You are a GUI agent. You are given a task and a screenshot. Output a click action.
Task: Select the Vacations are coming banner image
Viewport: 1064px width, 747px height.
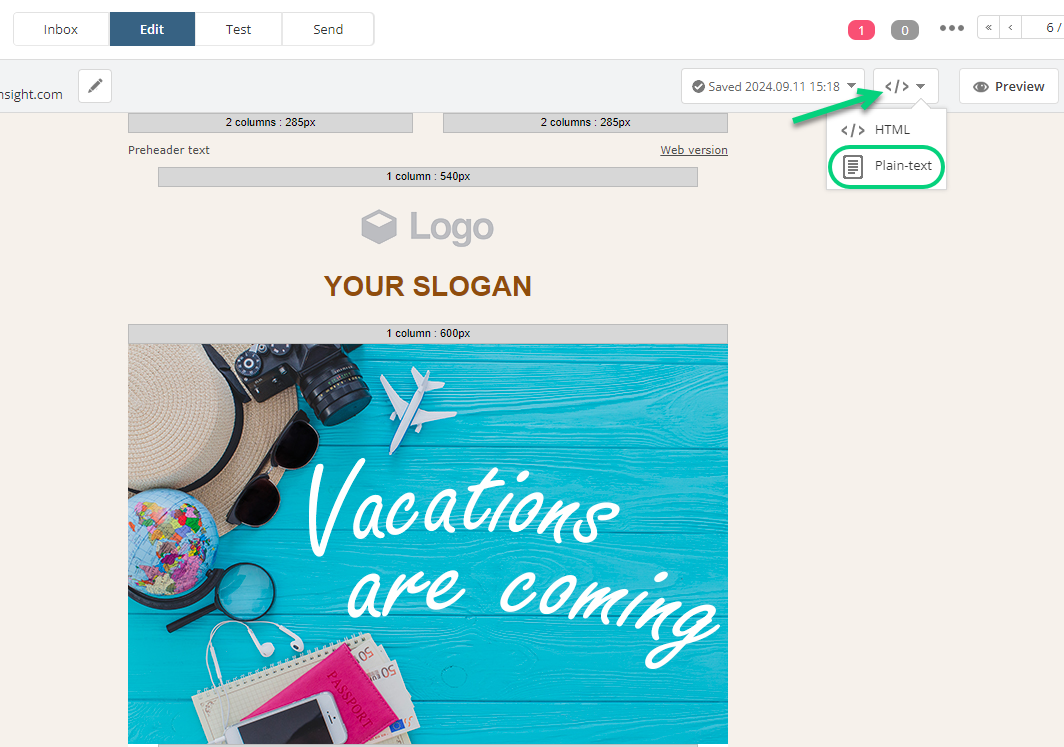pyautogui.click(x=428, y=543)
